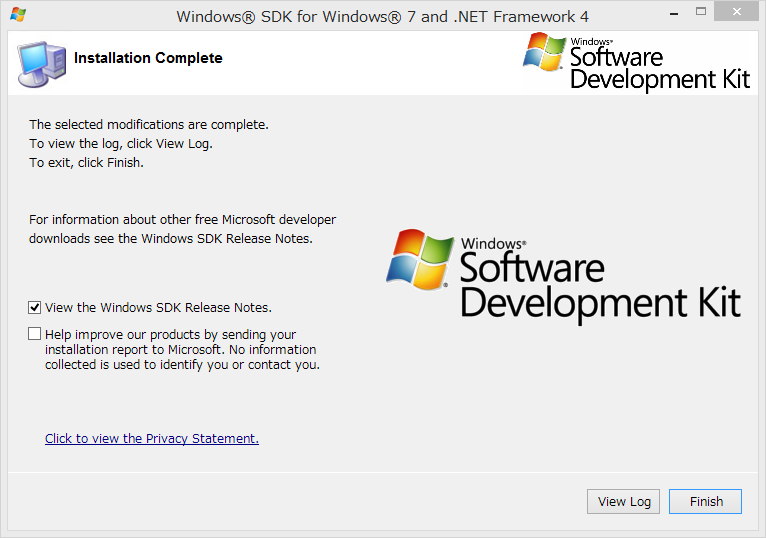Viewport: 766px width, 538px height.
Task: Click 'To exit, click Finish.' text
Action: 86,163
